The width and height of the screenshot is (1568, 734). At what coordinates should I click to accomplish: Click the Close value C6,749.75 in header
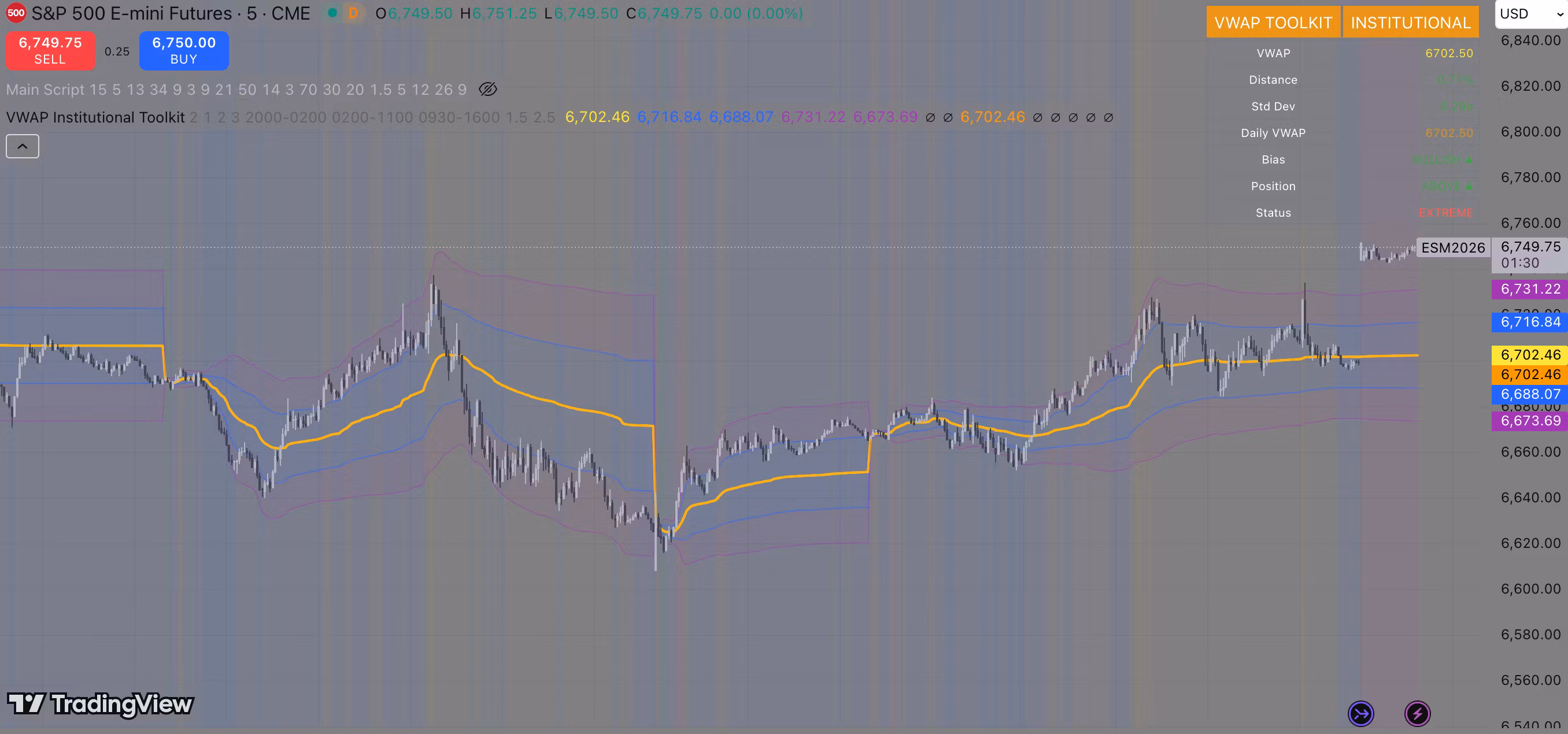tap(664, 13)
